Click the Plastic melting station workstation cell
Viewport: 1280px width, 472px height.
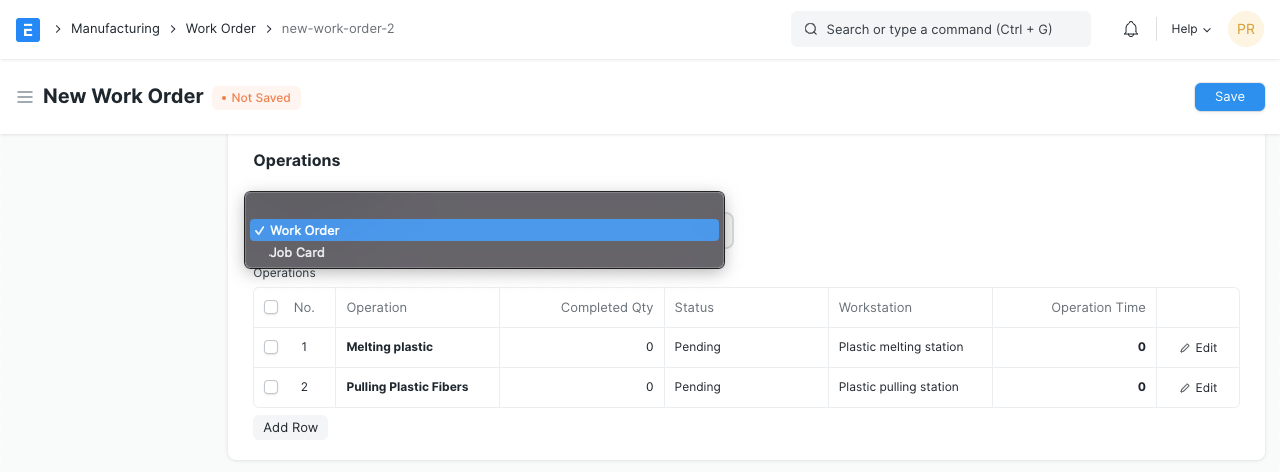[901, 347]
